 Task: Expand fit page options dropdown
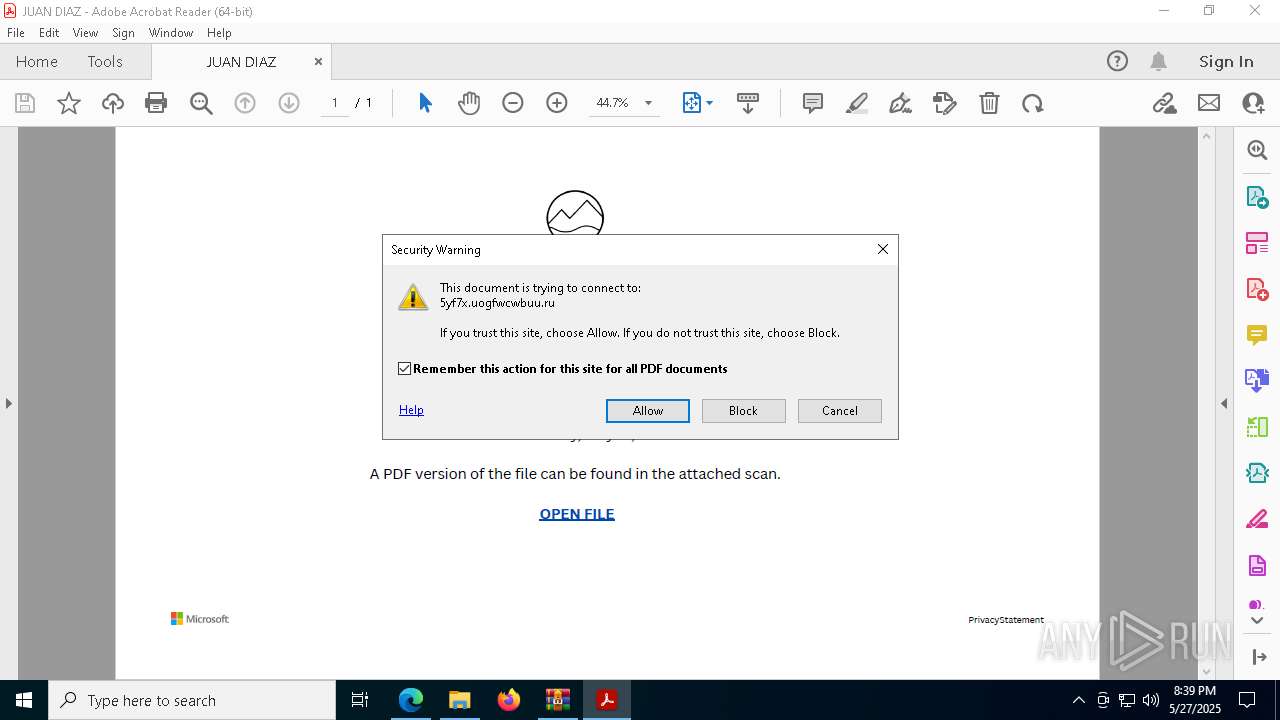(x=709, y=103)
